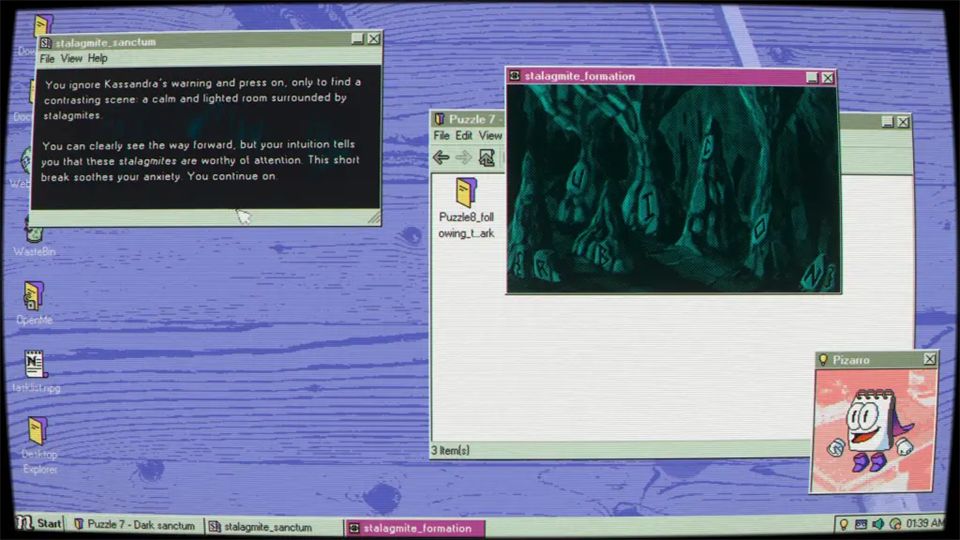Viewport: 960px width, 540px height.
Task: Close the Puzzle 7 window
Action: pos(903,122)
